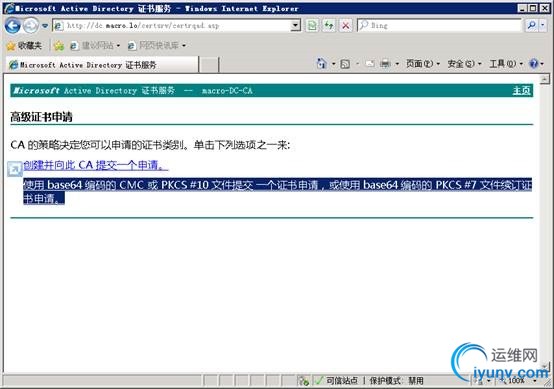Click link 创建并向此 CA 提交一个申请

(96, 165)
